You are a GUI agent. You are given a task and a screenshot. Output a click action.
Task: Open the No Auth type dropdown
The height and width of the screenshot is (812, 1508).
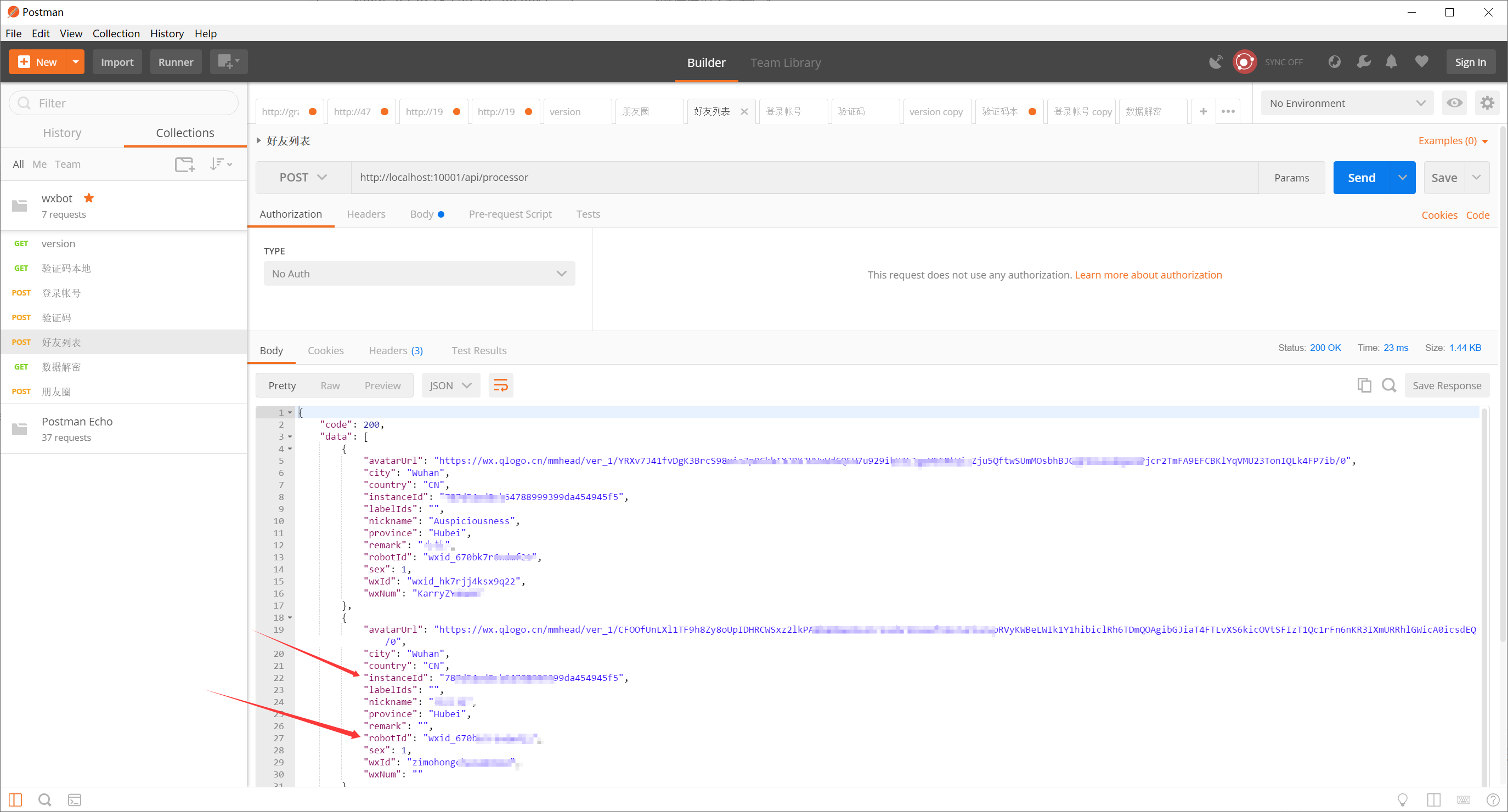tap(419, 274)
